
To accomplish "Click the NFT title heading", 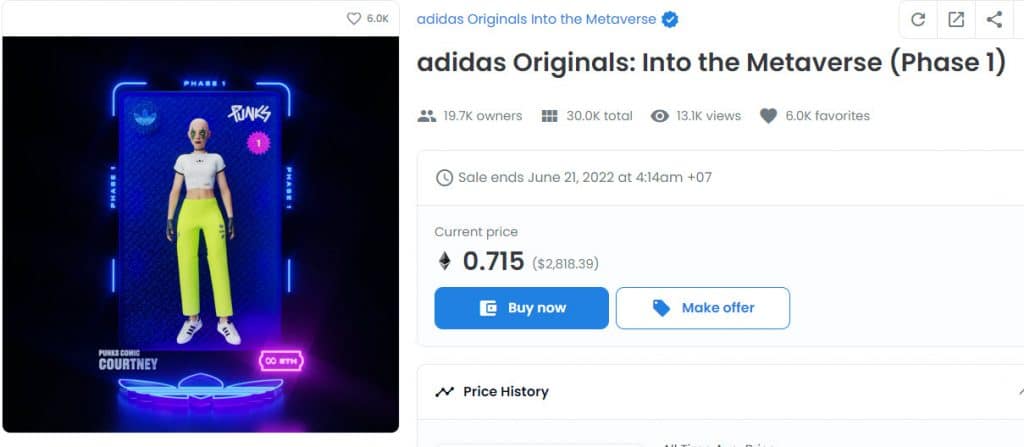I will (x=710, y=63).
